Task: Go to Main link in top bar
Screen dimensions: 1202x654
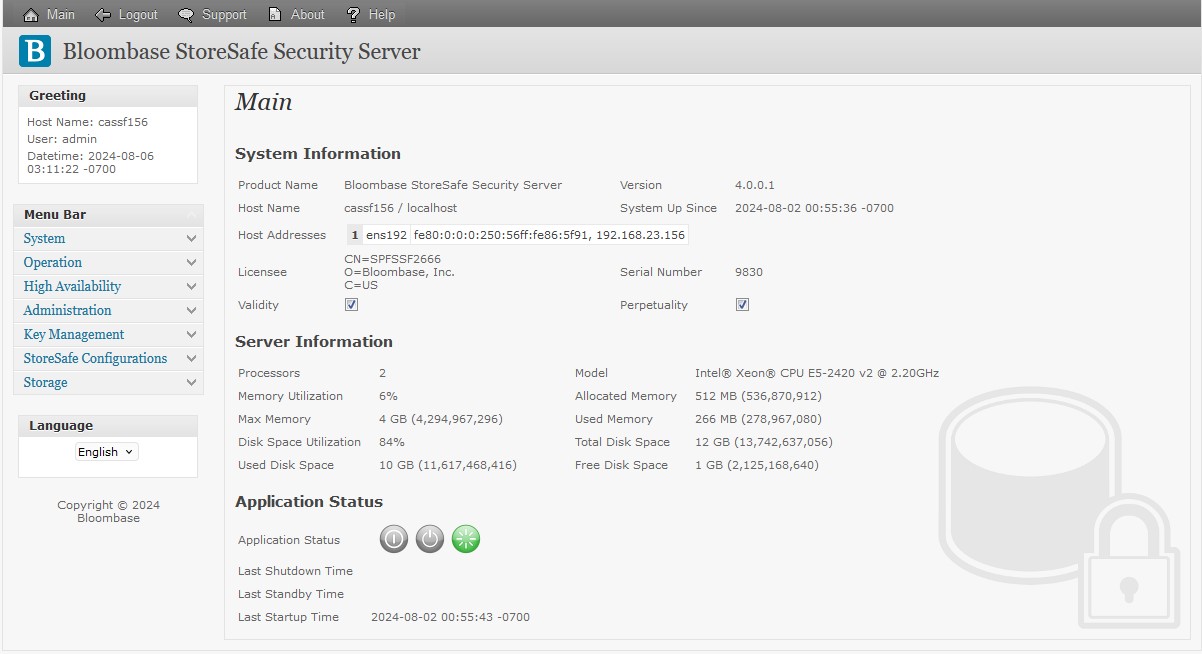Action: (61, 15)
